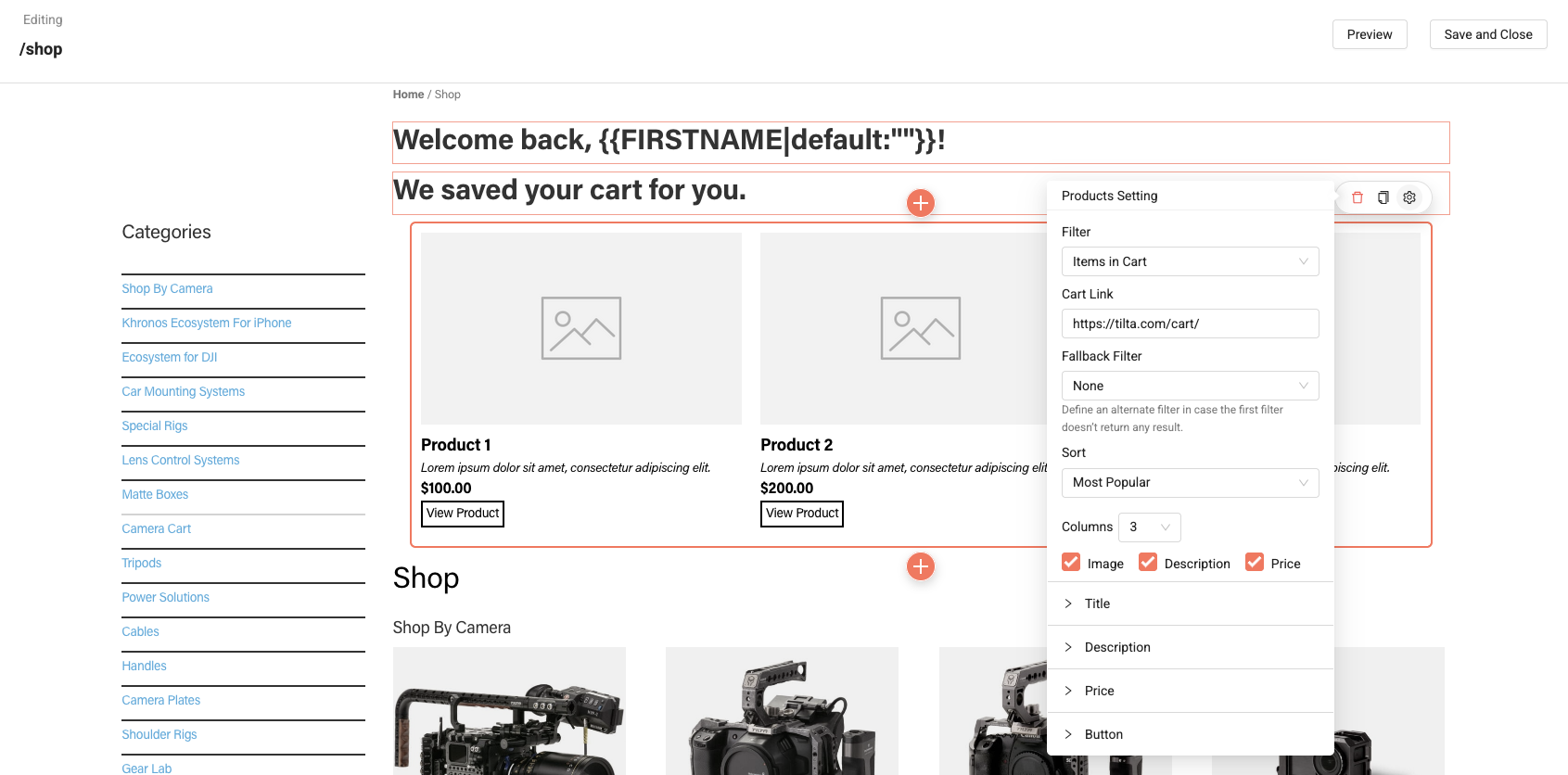Delete the products block with trash icon
Image resolution: width=1568 pixels, height=775 pixels.
pyautogui.click(x=1358, y=197)
